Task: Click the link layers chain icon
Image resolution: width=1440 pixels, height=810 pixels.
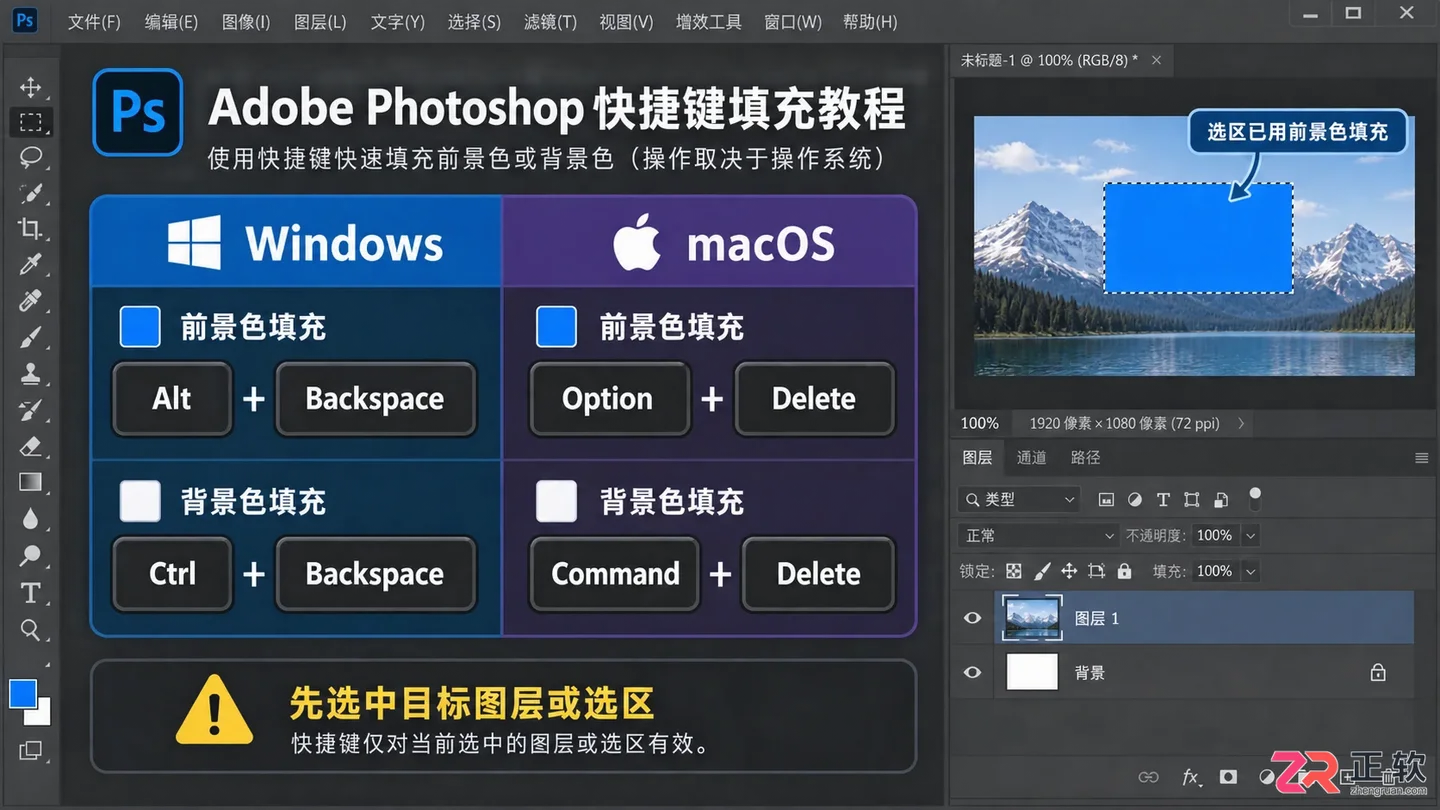Action: point(1149,777)
